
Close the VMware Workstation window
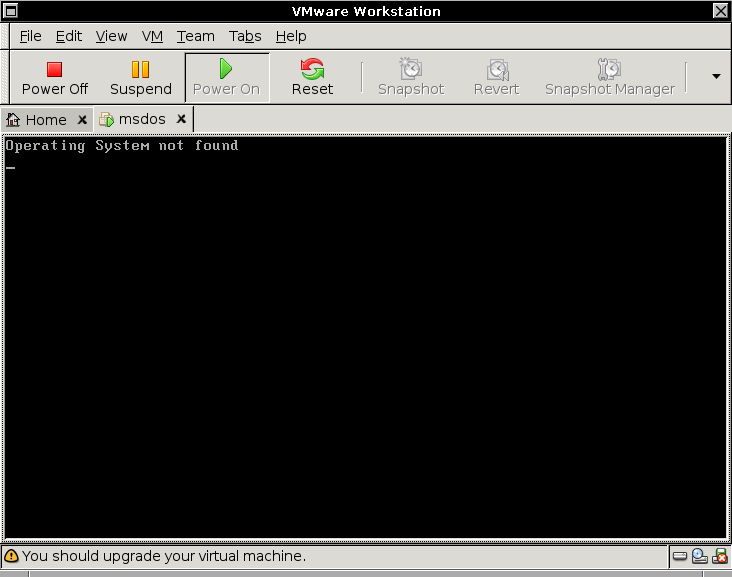click(x=720, y=10)
